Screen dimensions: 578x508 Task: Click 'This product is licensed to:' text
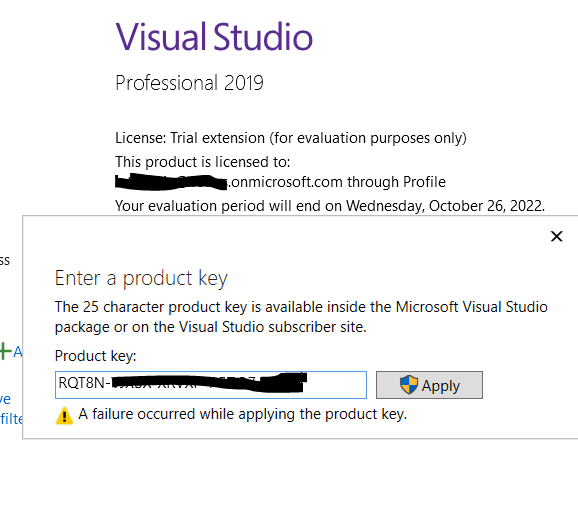203,162
